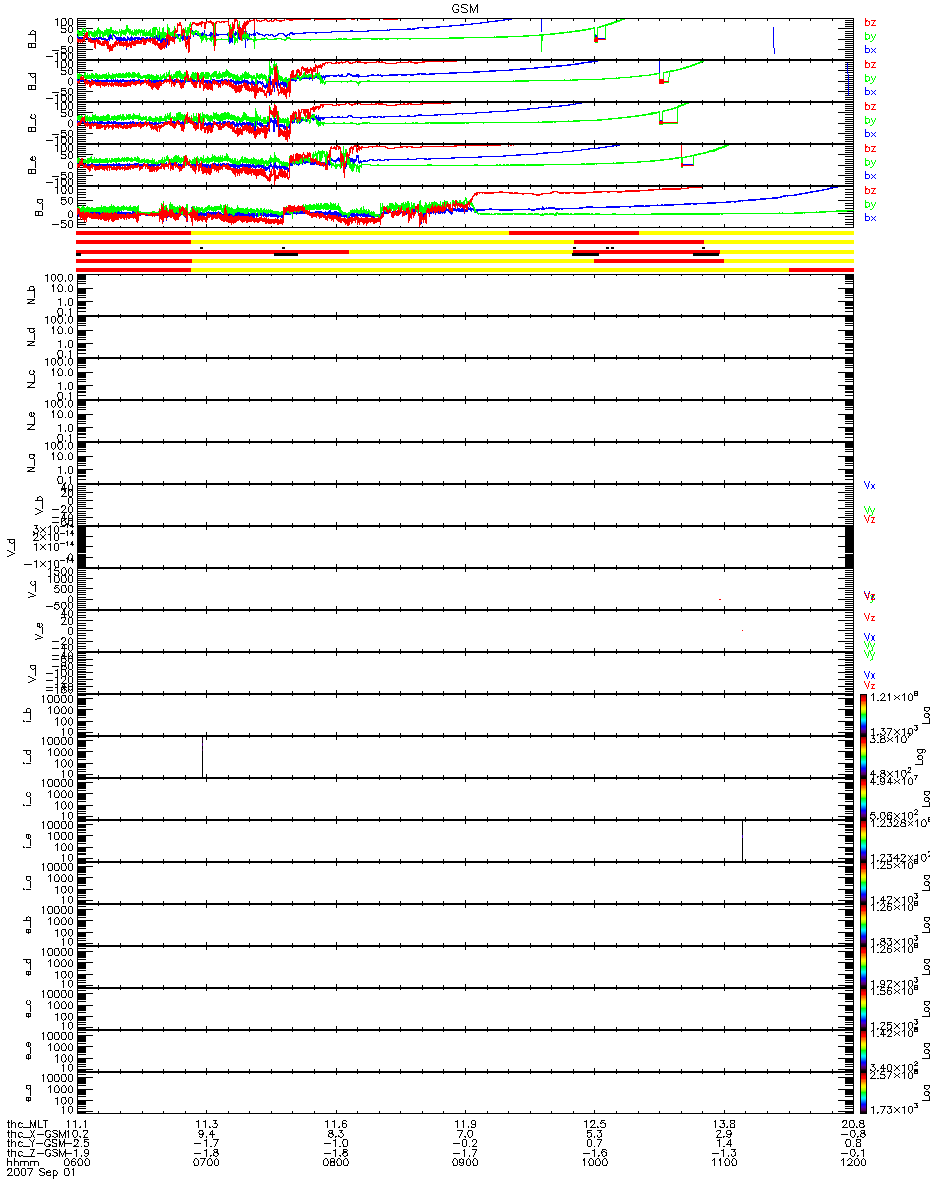Screen dimensions: 930x1200
Task: Click the N_e density axis label
Action: click(x=33, y=420)
